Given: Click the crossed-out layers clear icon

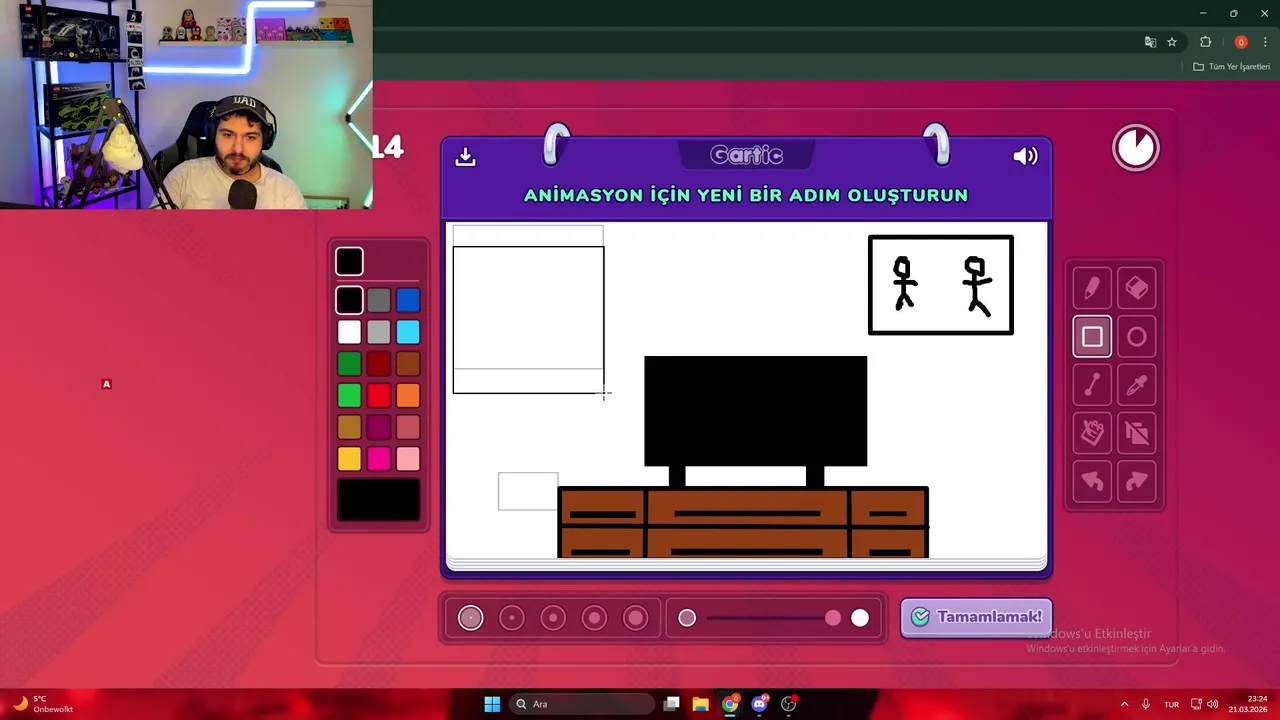Looking at the screenshot, I should point(1137,433).
